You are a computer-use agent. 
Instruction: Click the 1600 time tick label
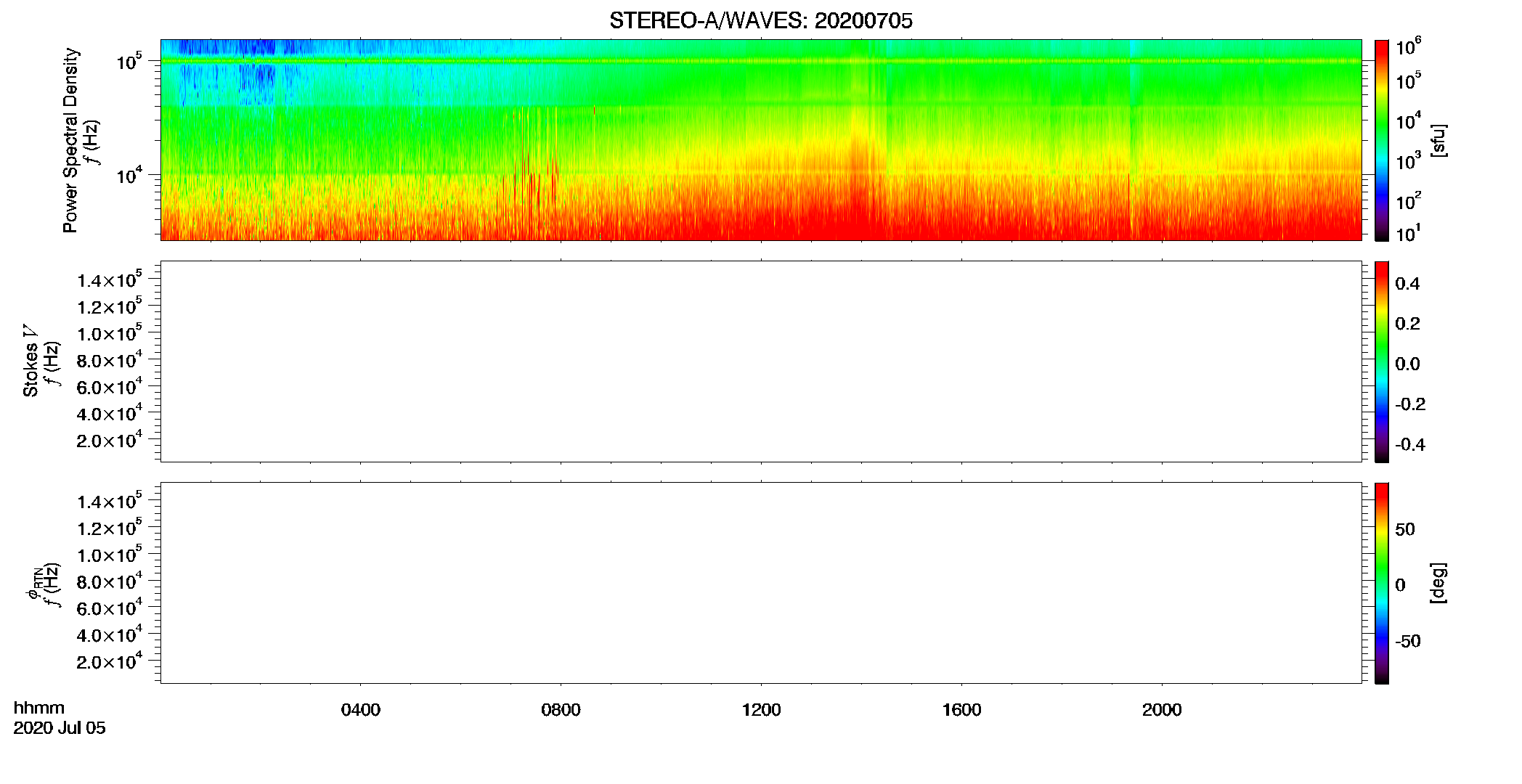(961, 710)
